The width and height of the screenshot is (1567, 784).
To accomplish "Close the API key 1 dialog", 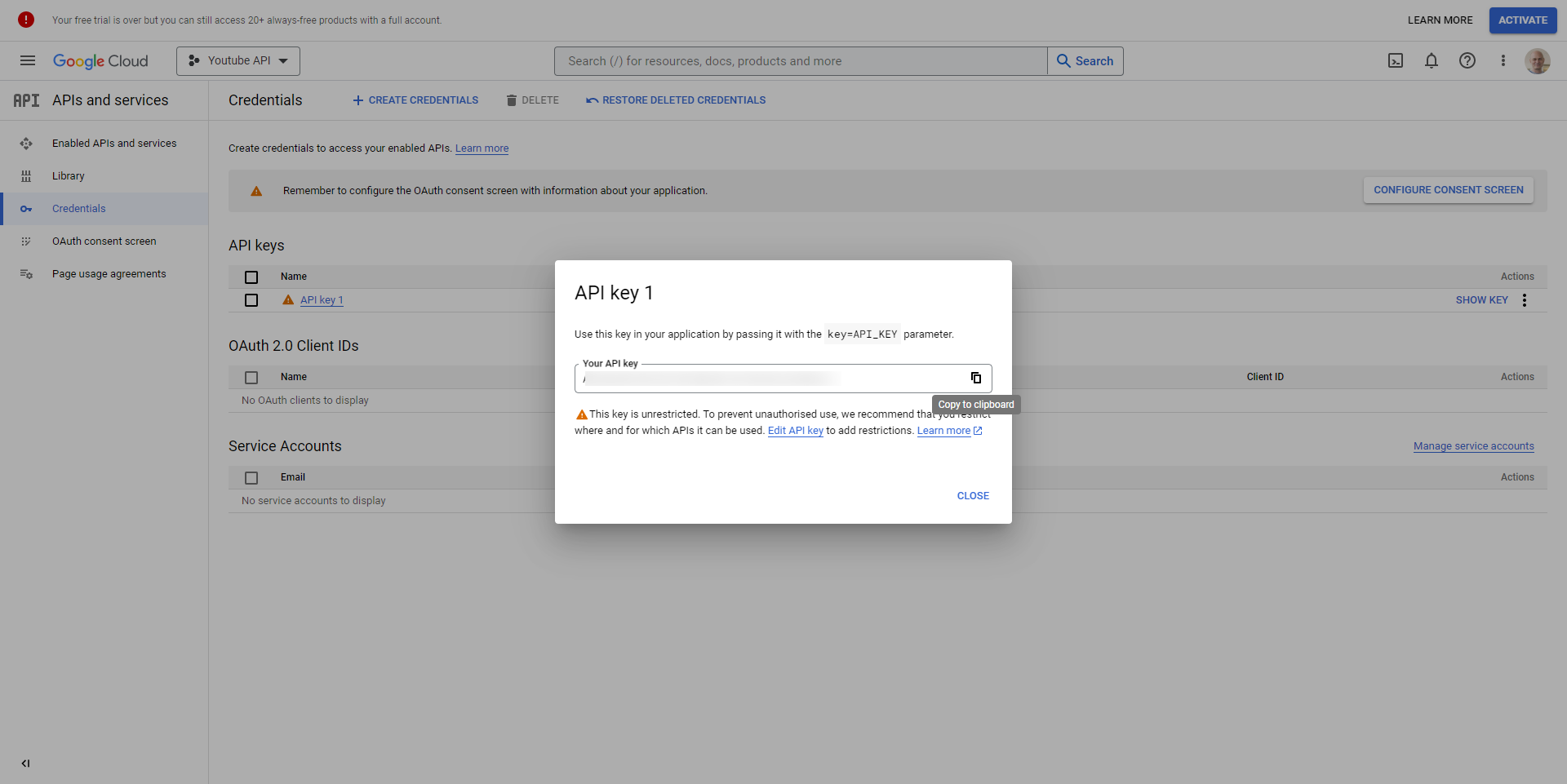I will click(973, 496).
